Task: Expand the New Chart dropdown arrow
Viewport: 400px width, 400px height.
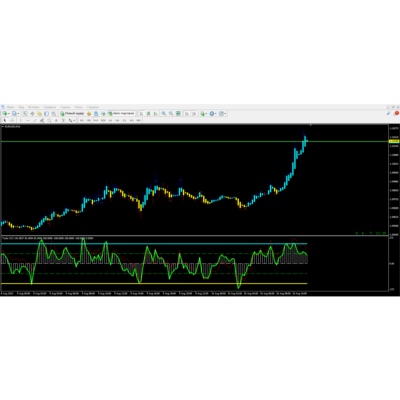Action: (9, 114)
